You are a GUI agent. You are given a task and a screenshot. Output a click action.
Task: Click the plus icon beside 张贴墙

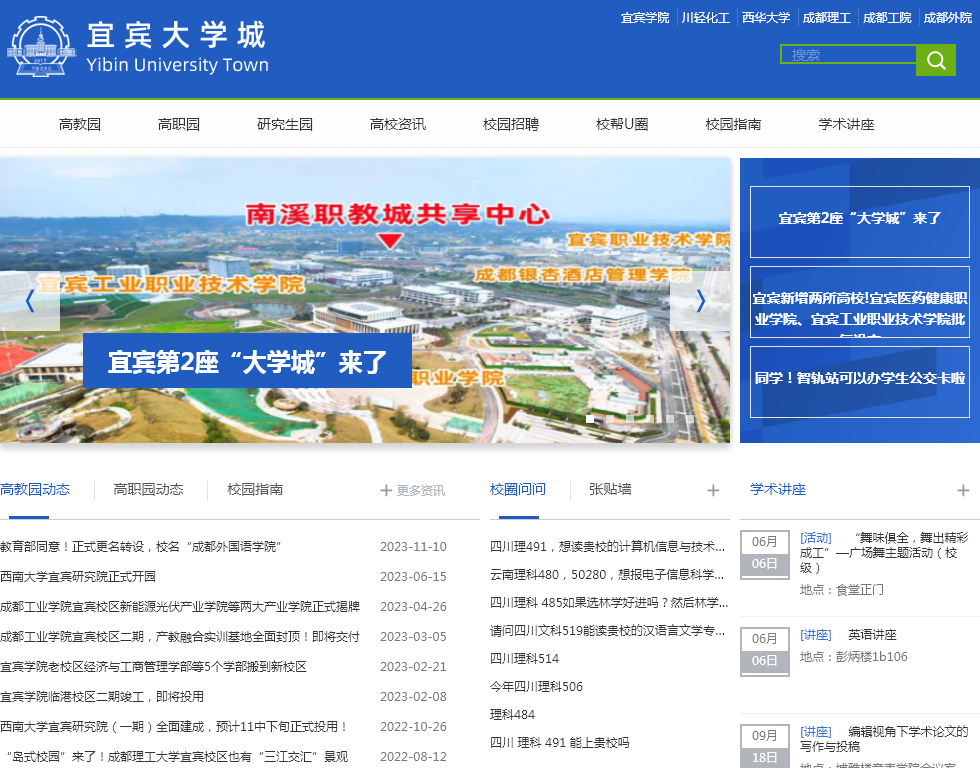(x=713, y=491)
